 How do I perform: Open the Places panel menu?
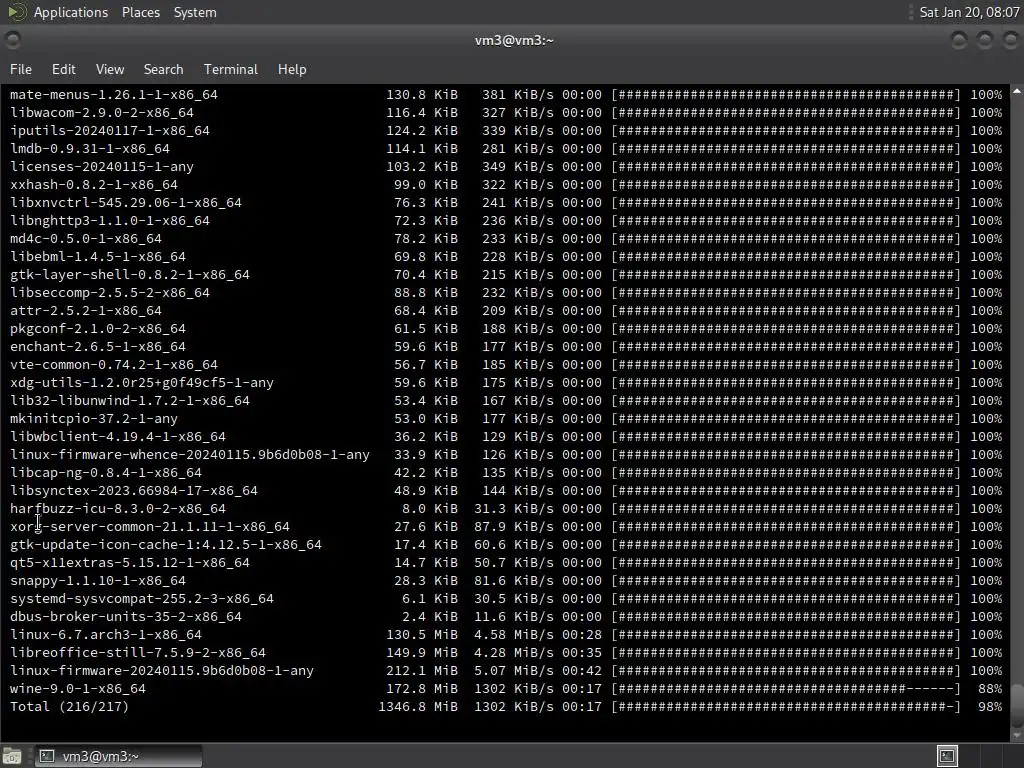(x=140, y=12)
